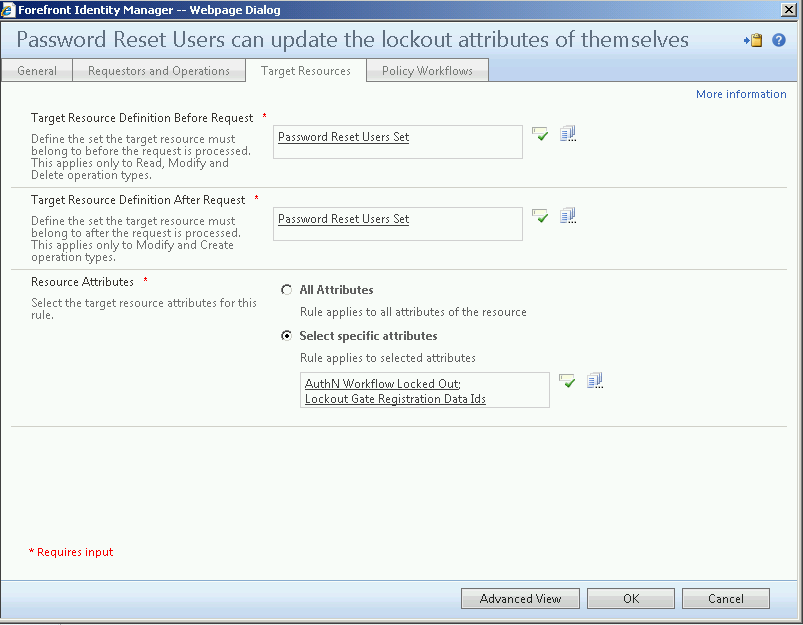
Task: Browse sets for After Request field
Action: click(568, 216)
